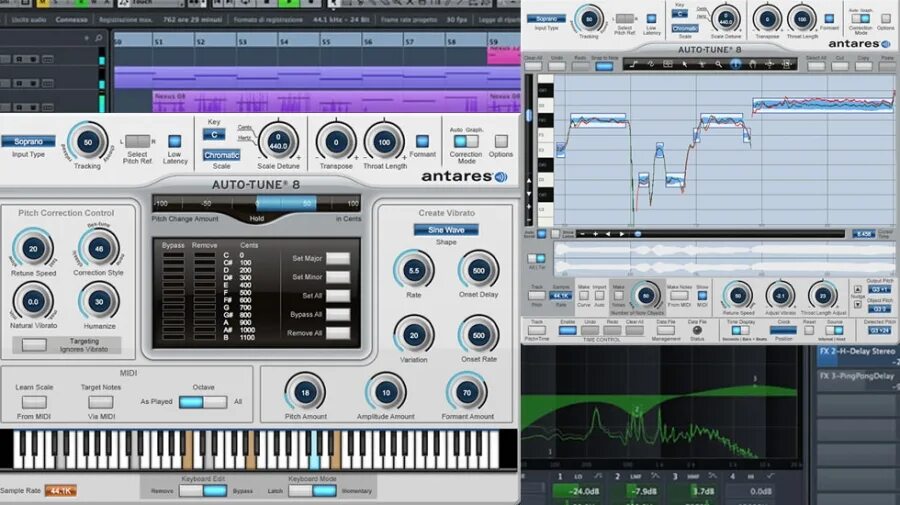This screenshot has height=505, width=900.
Task: Click the Set Major button
Action: coord(338,258)
